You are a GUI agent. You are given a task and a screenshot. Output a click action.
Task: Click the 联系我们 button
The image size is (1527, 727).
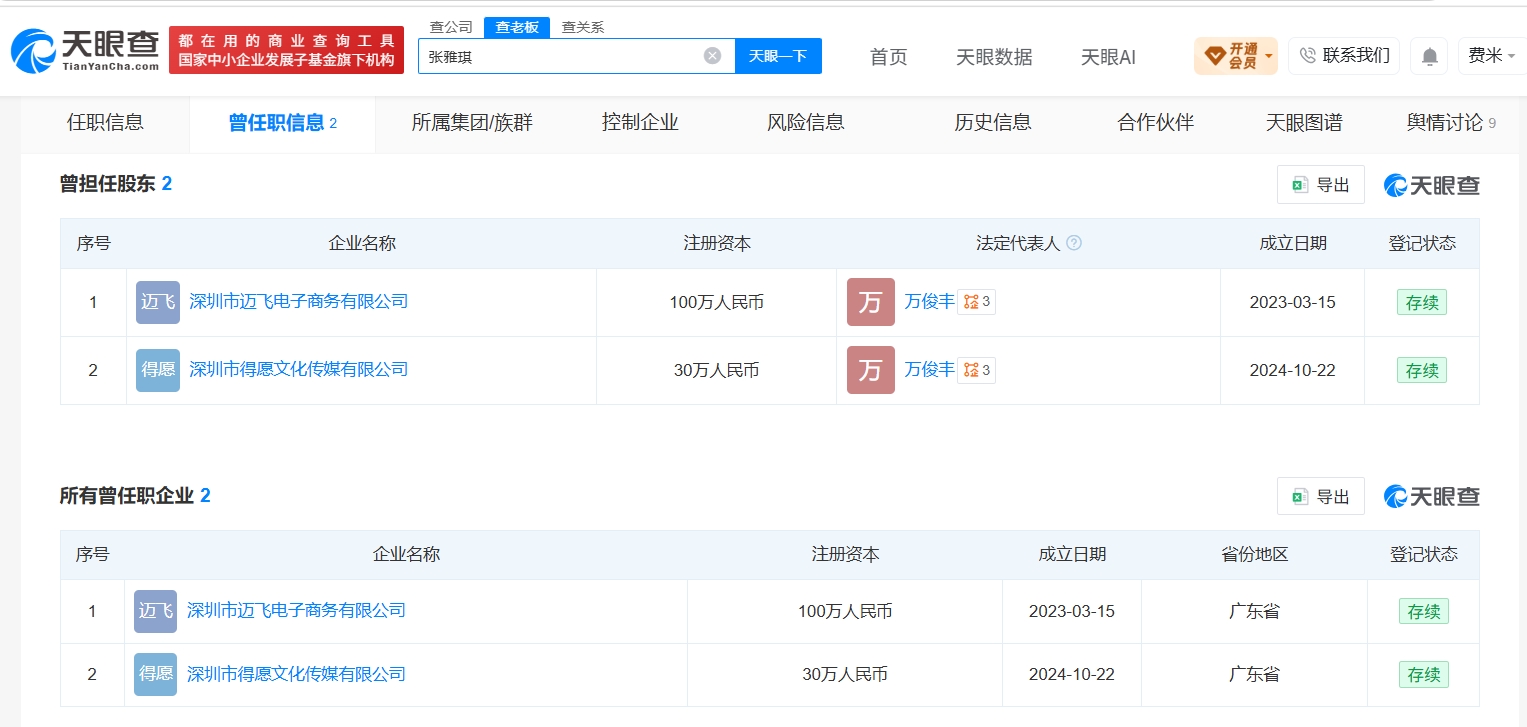pyautogui.click(x=1343, y=56)
